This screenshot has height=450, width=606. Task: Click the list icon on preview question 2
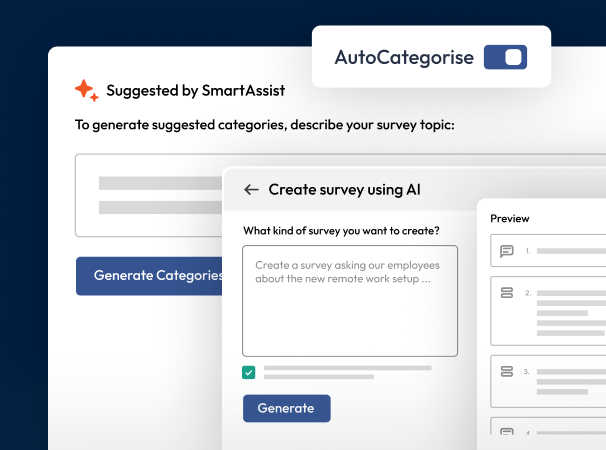[506, 292]
